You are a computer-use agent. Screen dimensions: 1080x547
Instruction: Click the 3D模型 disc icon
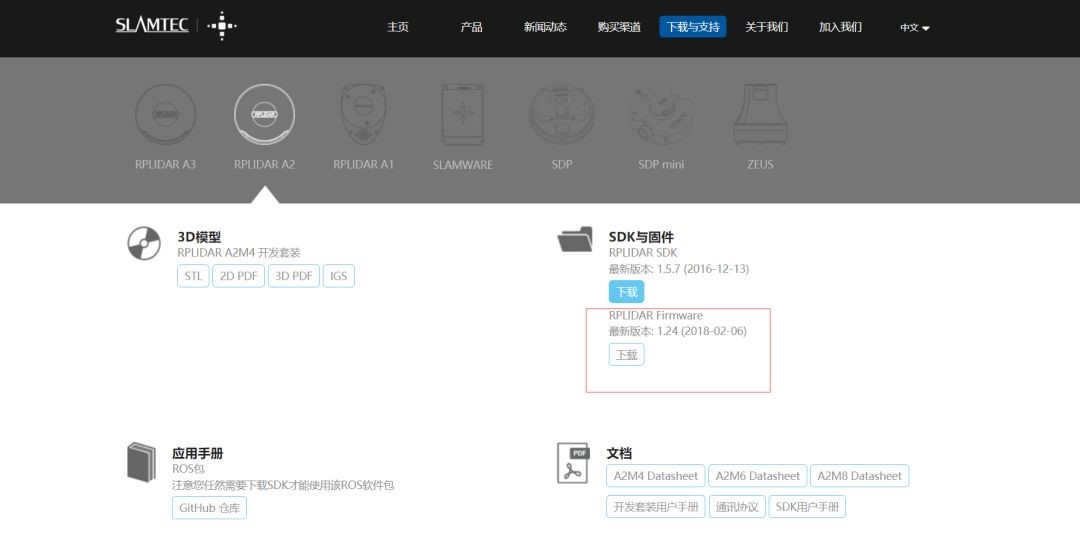pyautogui.click(x=144, y=243)
